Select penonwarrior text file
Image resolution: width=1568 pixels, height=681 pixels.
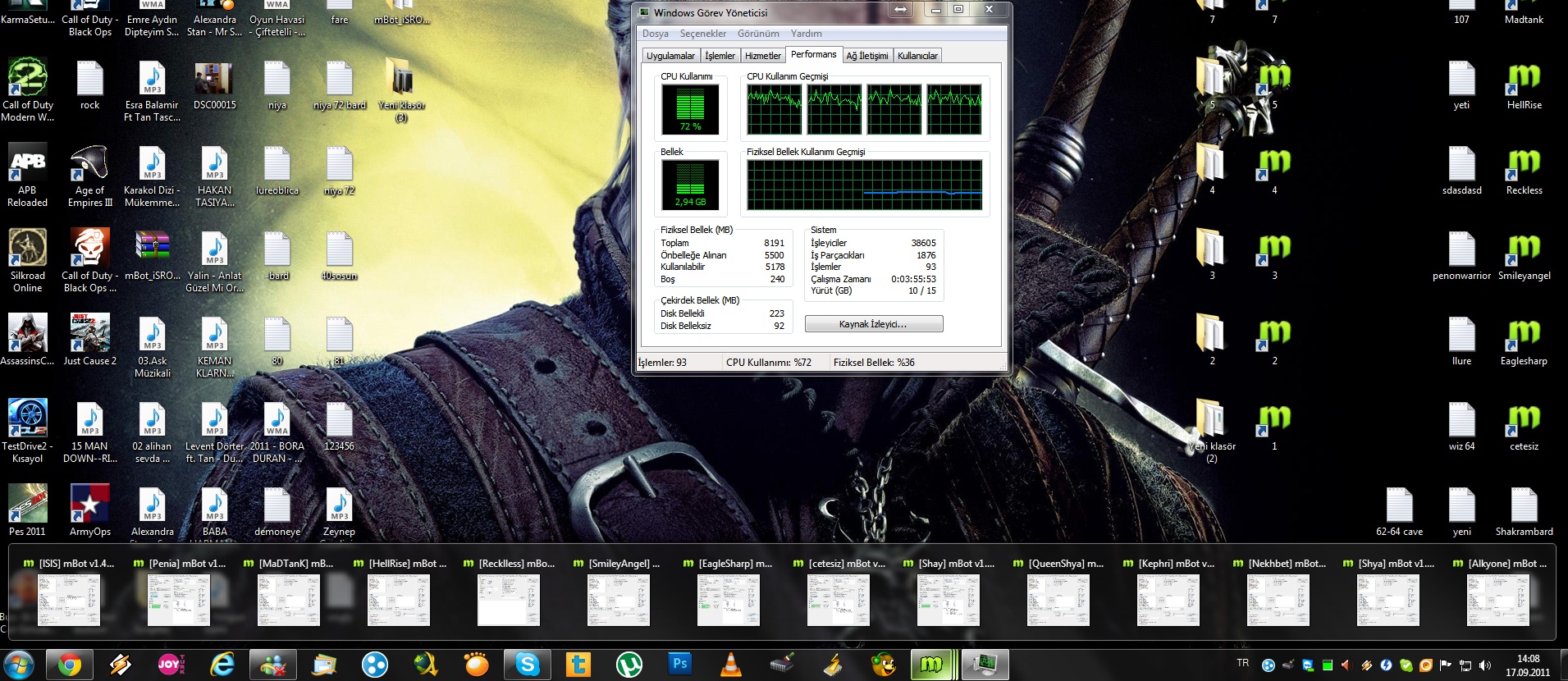click(1462, 254)
